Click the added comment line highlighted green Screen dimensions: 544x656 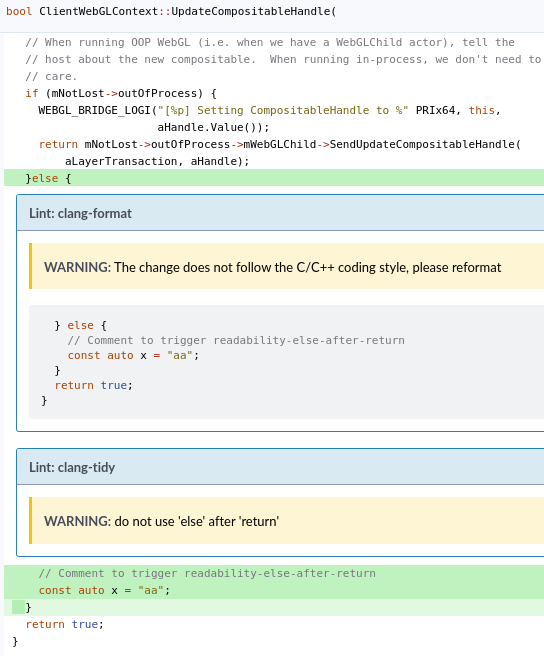pyautogui.click(x=274, y=573)
